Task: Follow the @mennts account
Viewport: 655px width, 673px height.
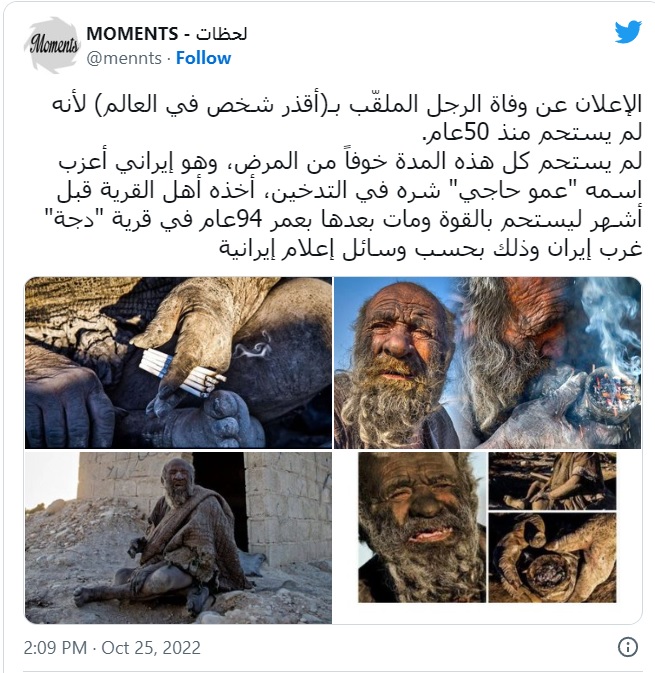Action: (x=203, y=58)
